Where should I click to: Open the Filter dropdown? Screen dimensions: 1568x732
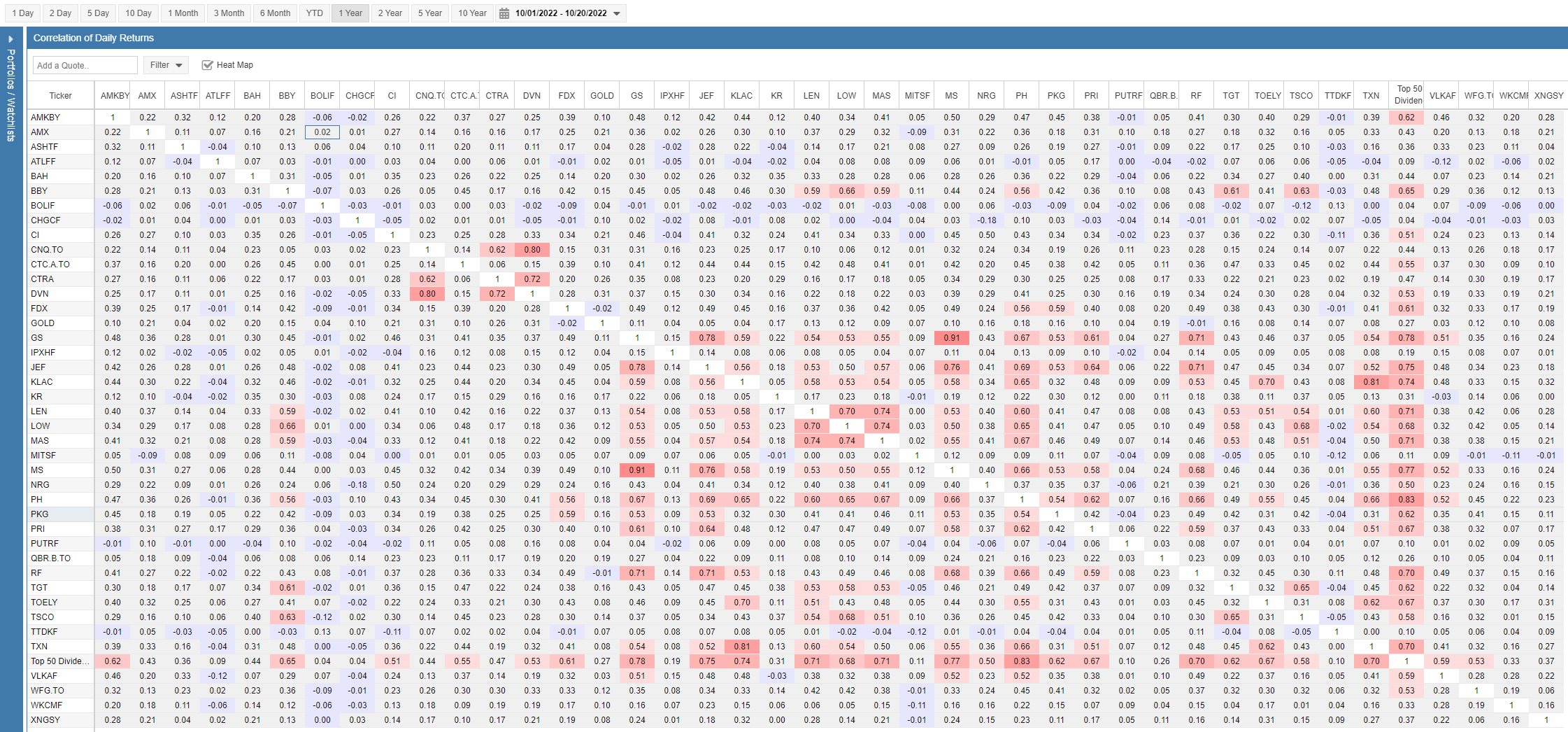[166, 65]
